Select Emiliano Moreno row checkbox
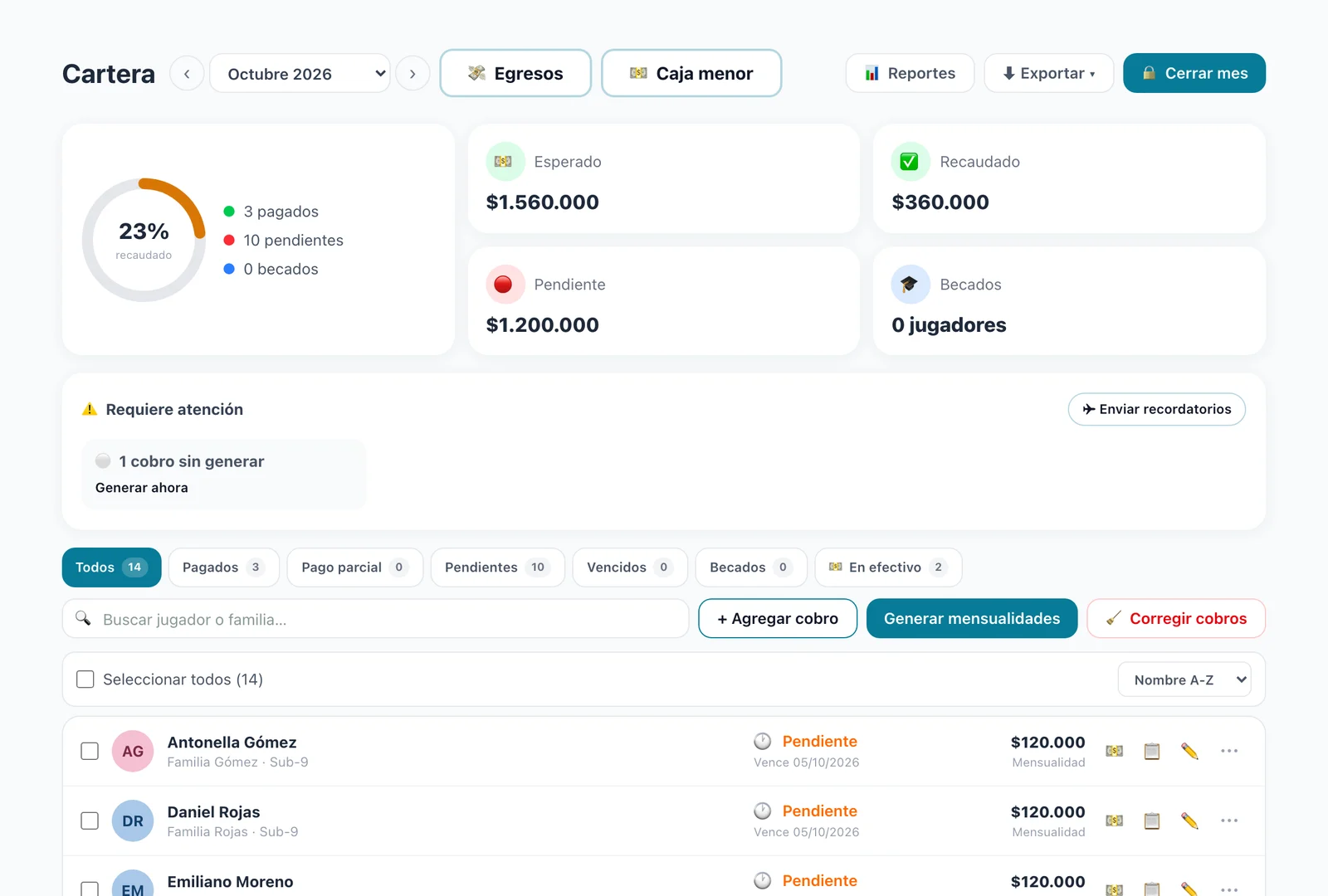The height and width of the screenshot is (896, 1328). click(90, 889)
